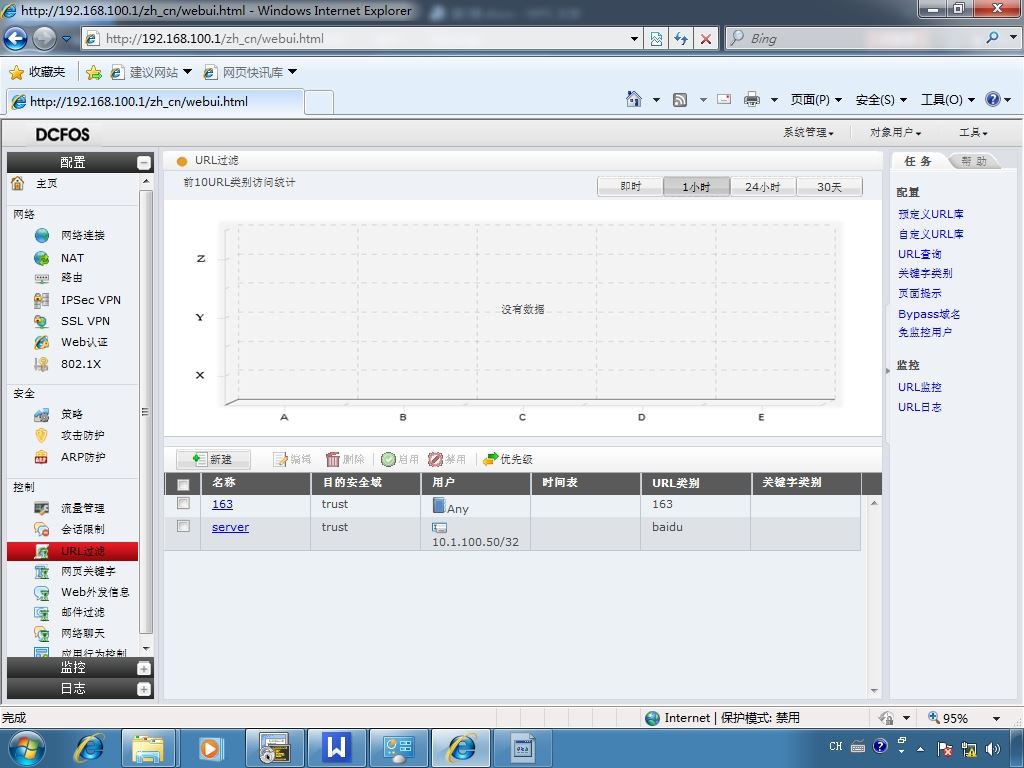The width and height of the screenshot is (1024, 768).
Task: Select the 24小时 time range tab
Action: coord(763,187)
